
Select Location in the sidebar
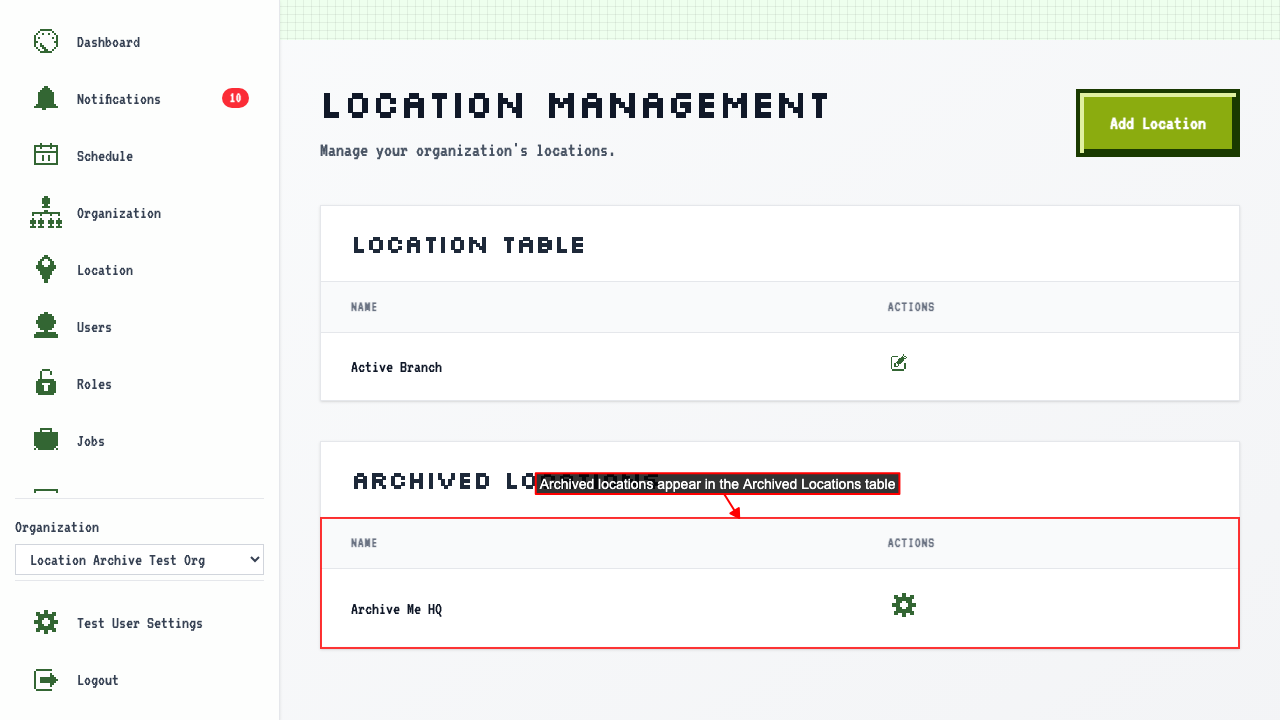140,270
